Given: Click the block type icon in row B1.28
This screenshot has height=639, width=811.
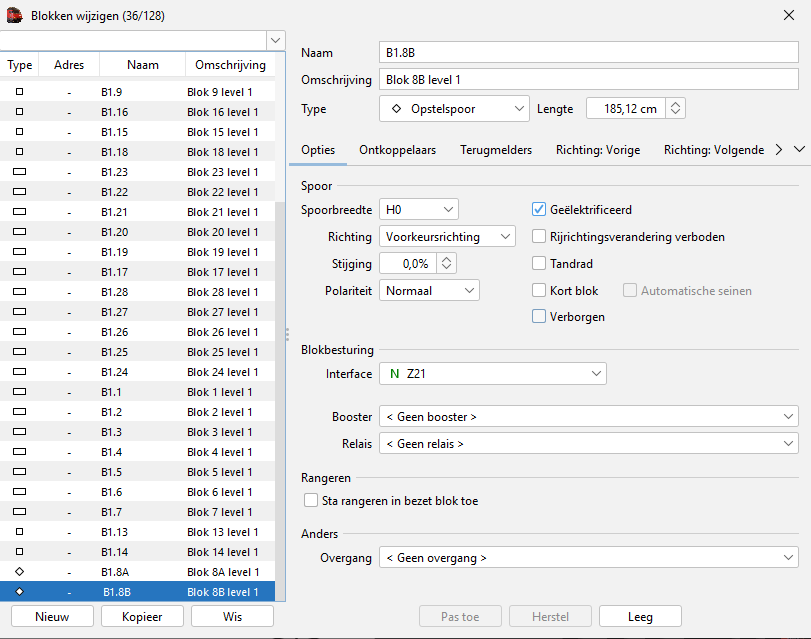Looking at the screenshot, I should 20,292.
